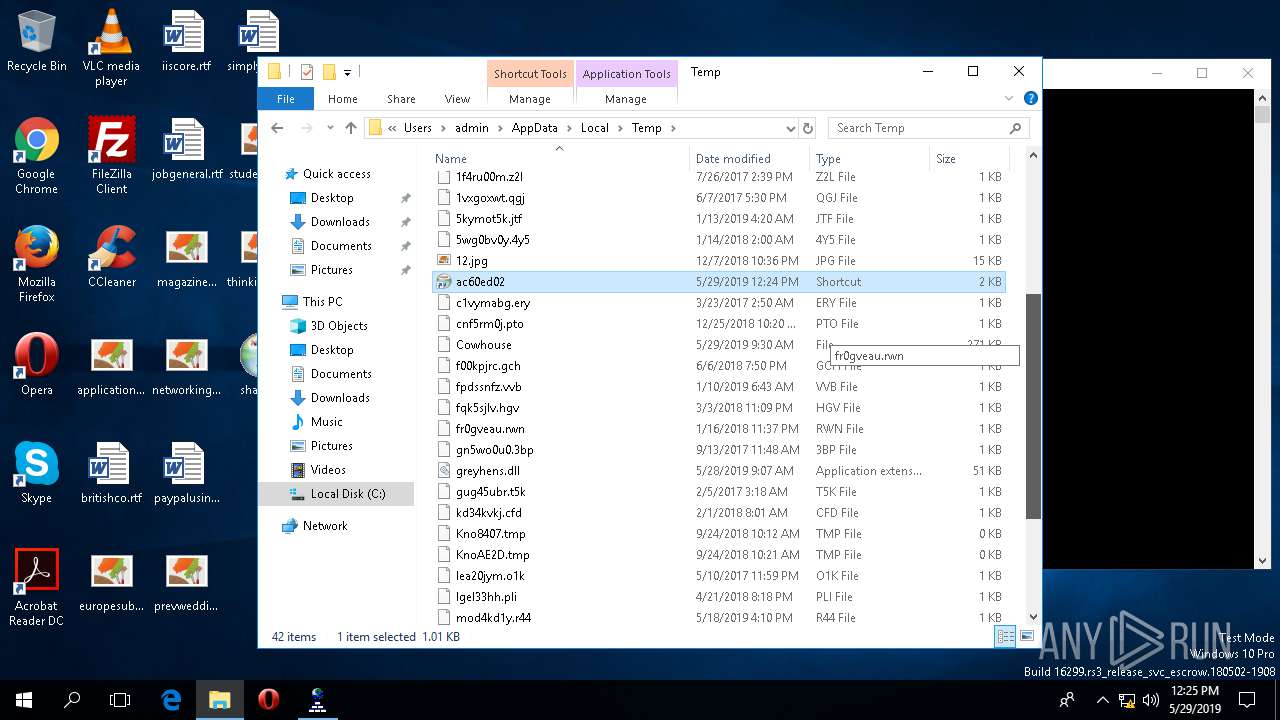Click the file list vertical scrollbar thumb
Image resolution: width=1280 pixels, height=720 pixels.
click(1034, 406)
